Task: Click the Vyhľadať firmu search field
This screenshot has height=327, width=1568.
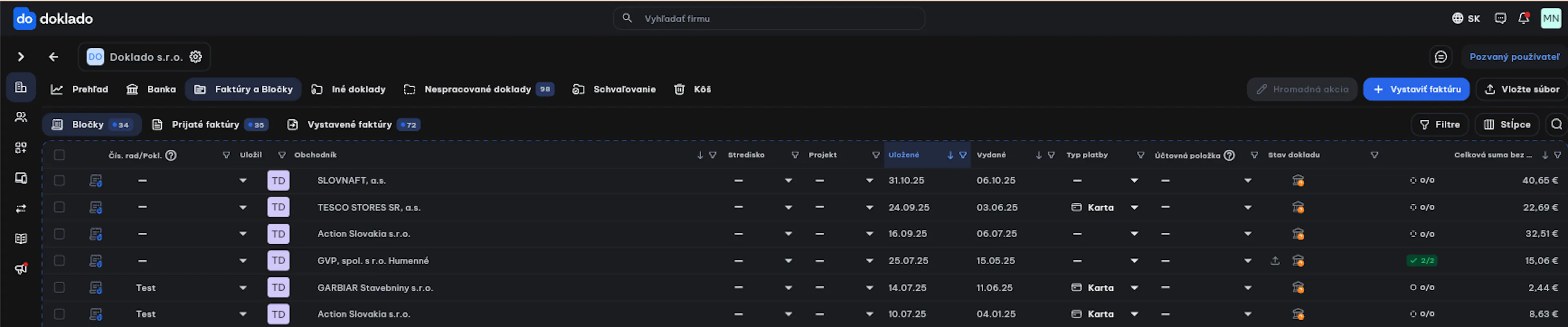Action: click(x=769, y=19)
